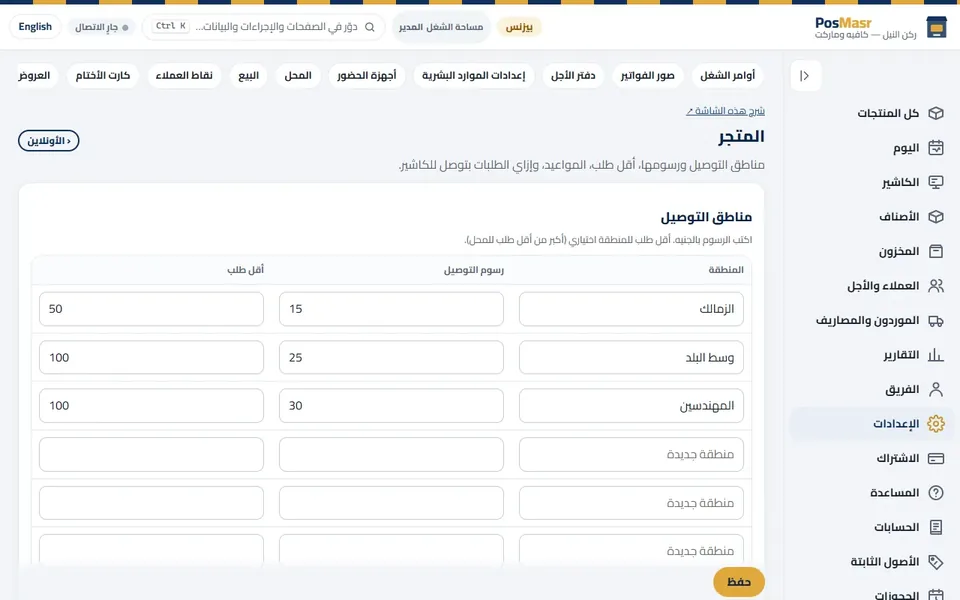Go to الاشتراك sidebar item

pyautogui.click(x=872, y=458)
